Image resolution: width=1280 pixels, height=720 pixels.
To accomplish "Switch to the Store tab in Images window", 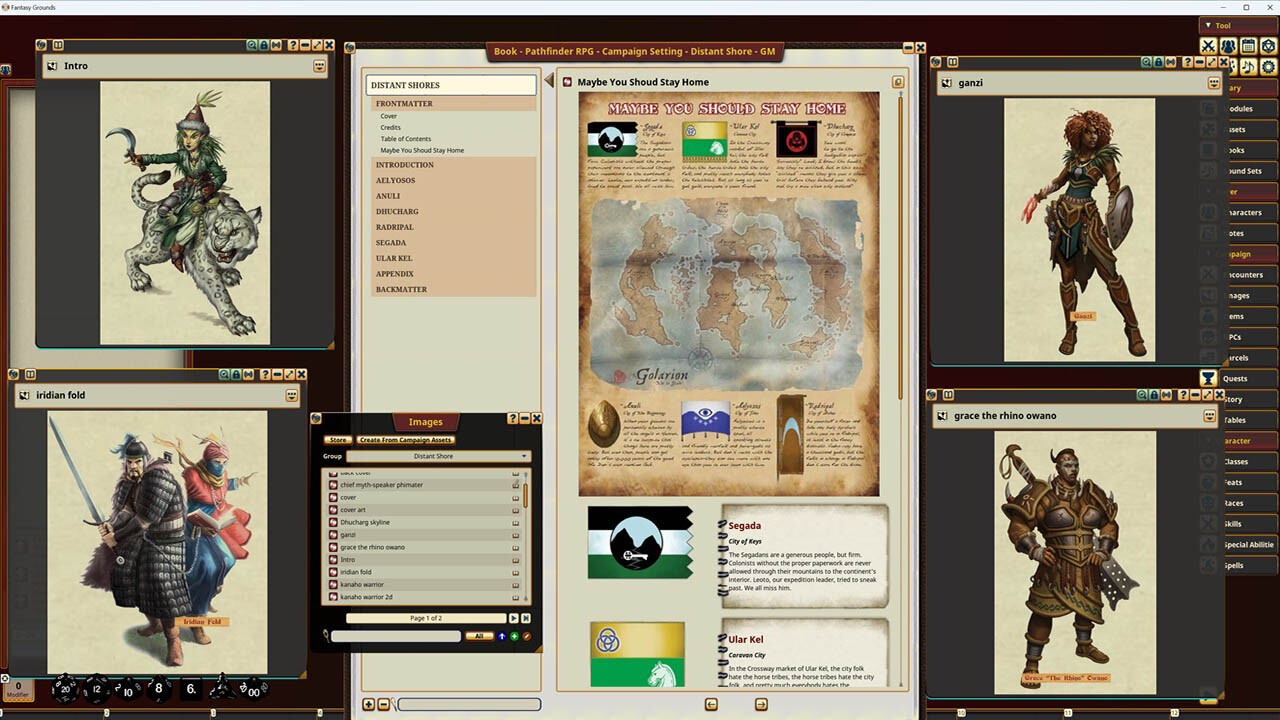I will 338,439.
